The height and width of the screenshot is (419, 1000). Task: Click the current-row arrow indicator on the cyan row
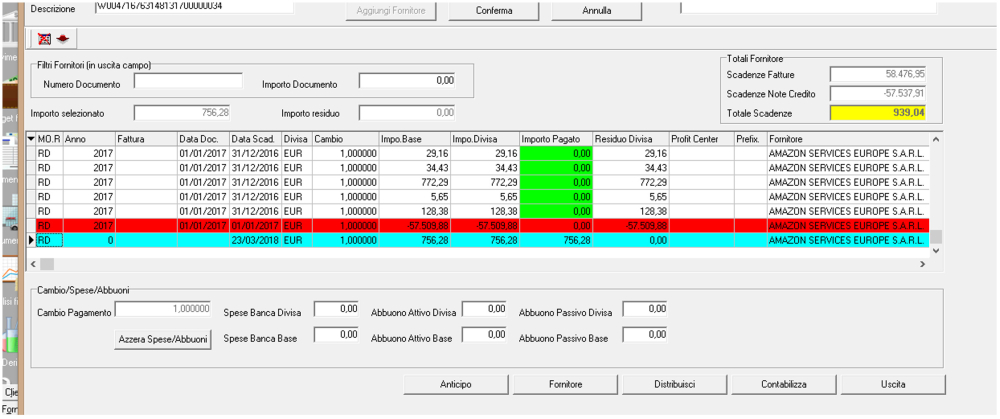tap(30, 241)
